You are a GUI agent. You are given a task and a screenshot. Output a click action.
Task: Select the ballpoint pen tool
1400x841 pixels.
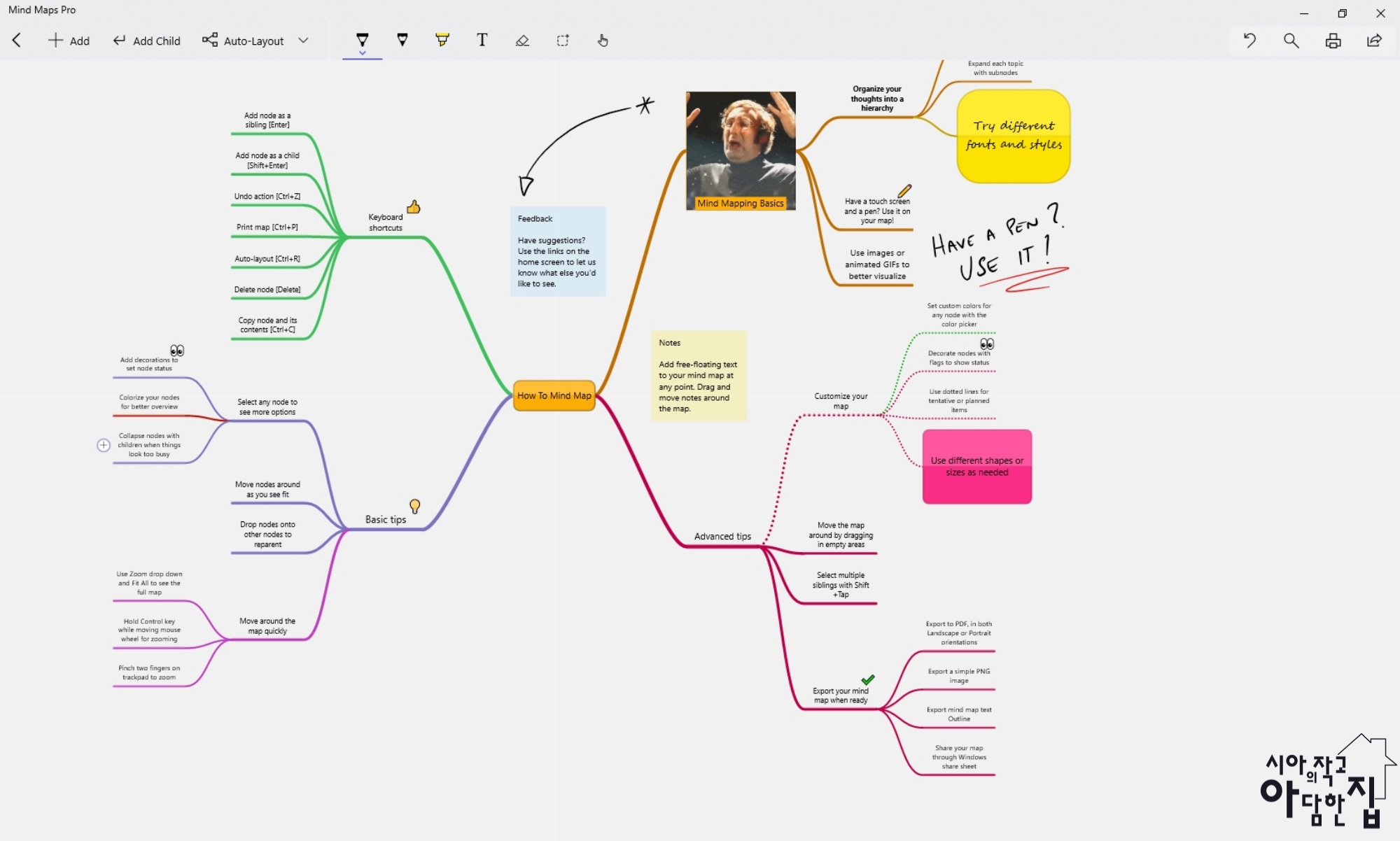click(362, 39)
